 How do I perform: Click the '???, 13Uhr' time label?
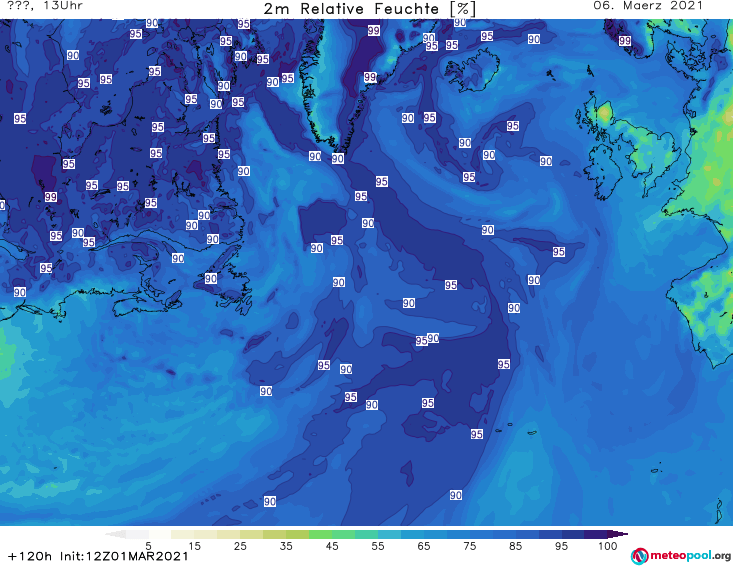coord(45,6)
